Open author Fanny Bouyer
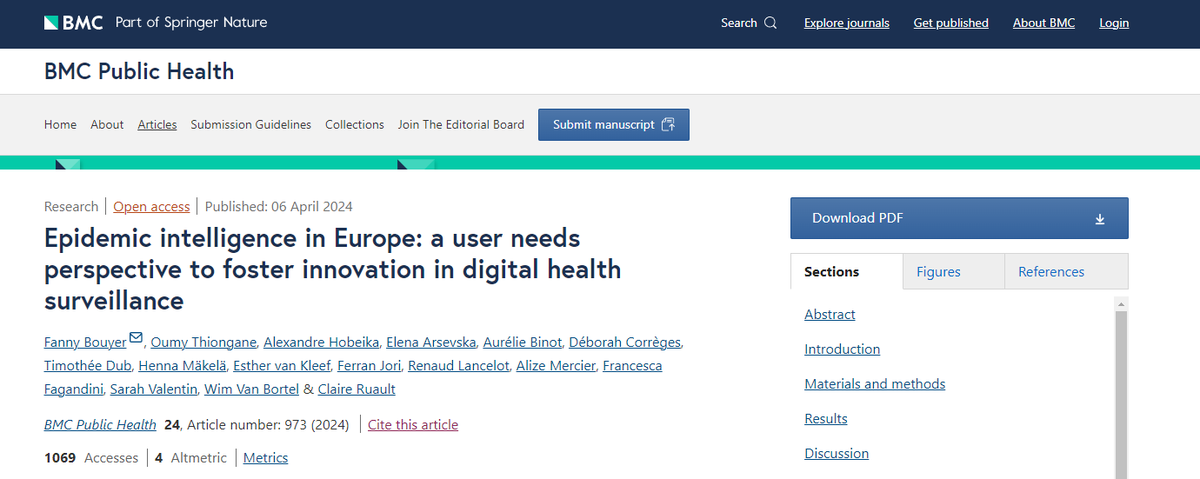Viewport: 1200px width, 479px height. (x=85, y=342)
